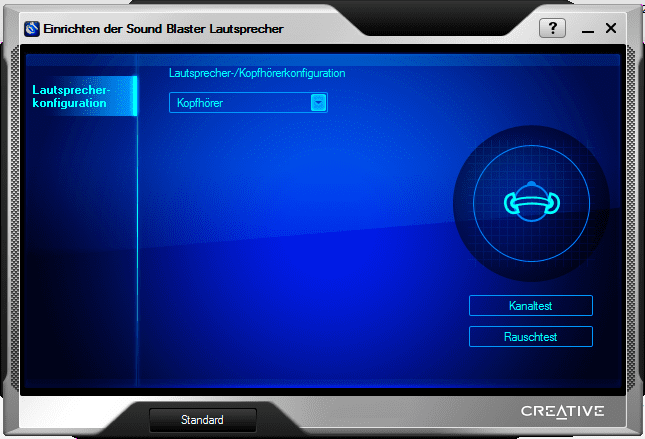Click the Kopfhörer combo box field

(248, 102)
